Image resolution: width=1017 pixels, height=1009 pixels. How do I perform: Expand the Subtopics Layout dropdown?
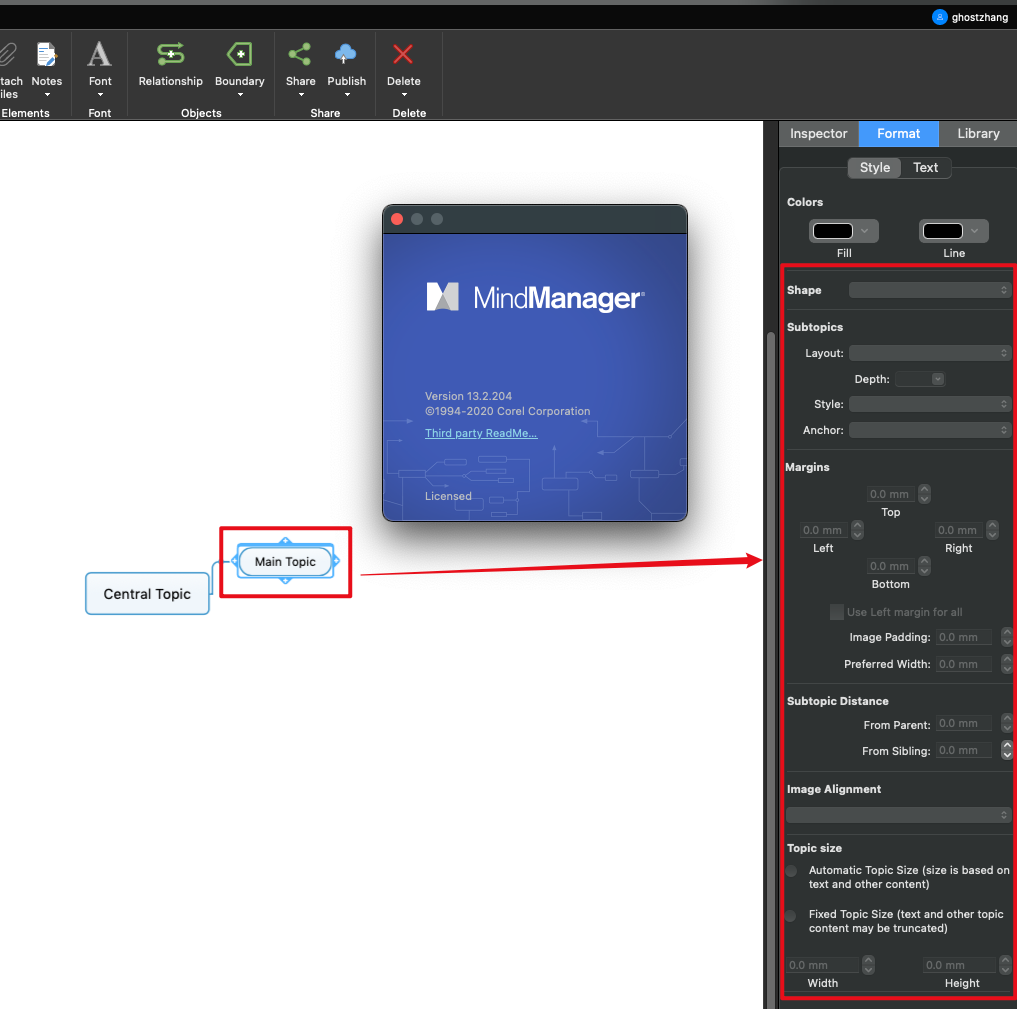930,353
